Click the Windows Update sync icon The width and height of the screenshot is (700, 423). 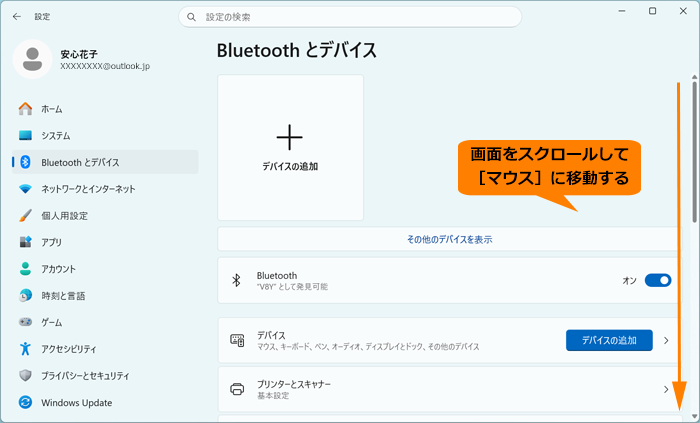25,402
